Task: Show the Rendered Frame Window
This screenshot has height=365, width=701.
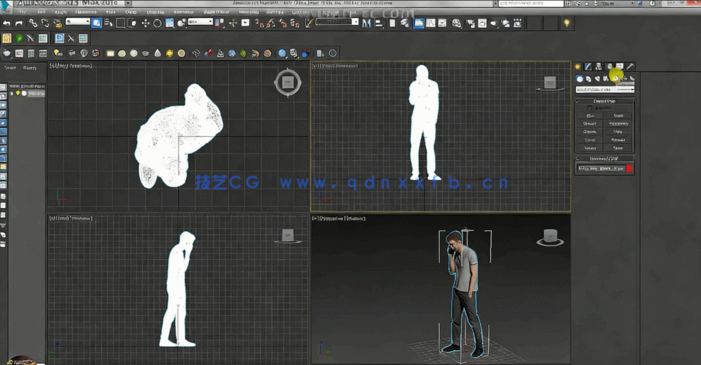Action: (x=482, y=23)
